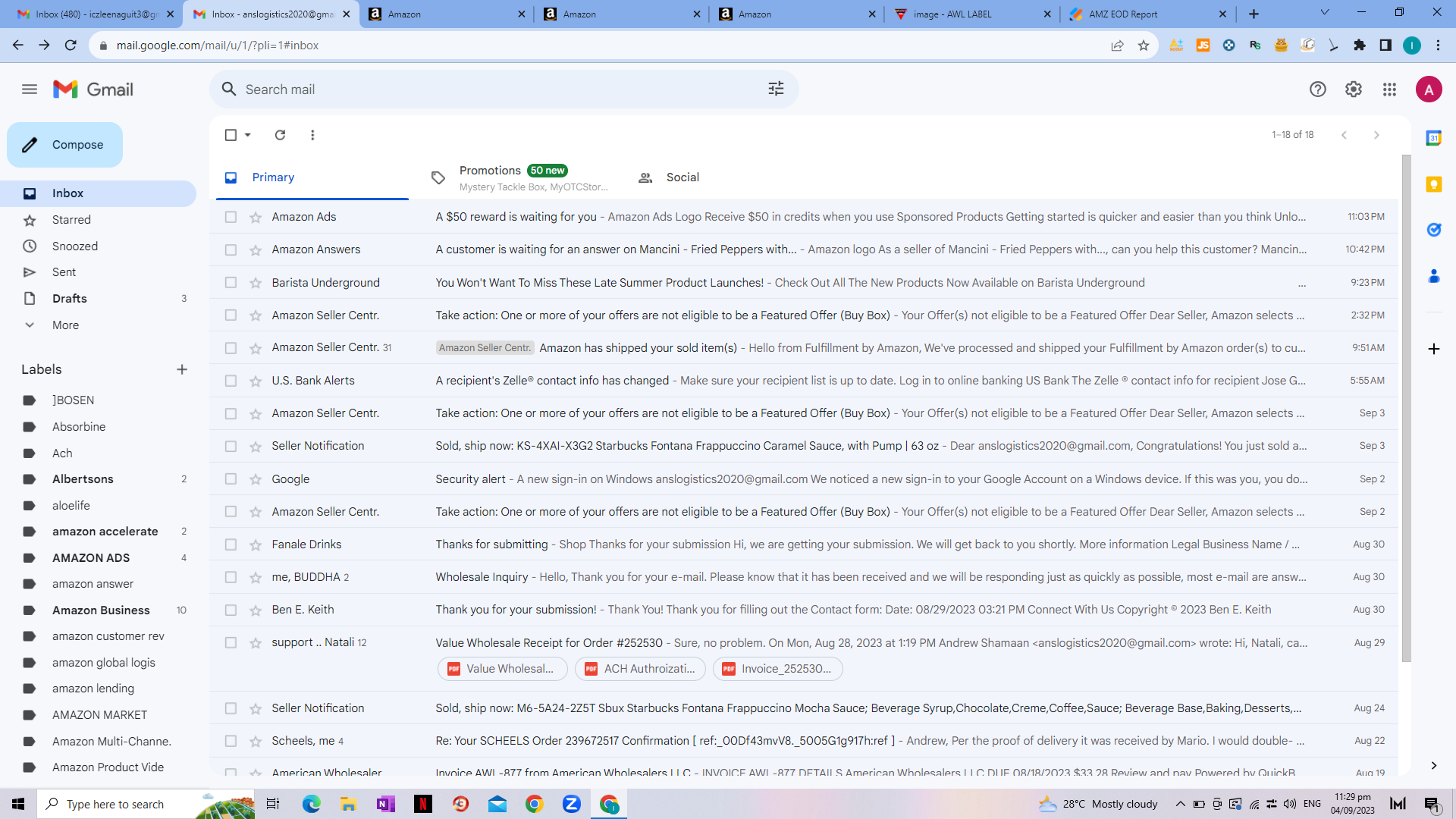Show side panel chevron at bottom right
This screenshot has height=819, width=1456.
coord(1433,766)
